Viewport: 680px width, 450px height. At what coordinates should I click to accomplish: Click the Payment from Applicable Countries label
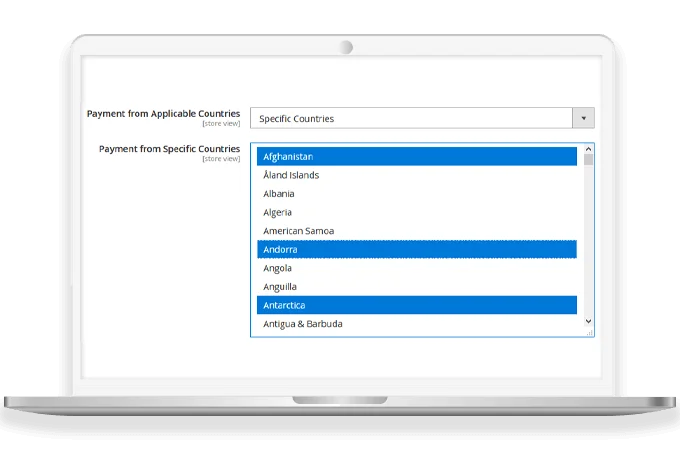pos(163,114)
